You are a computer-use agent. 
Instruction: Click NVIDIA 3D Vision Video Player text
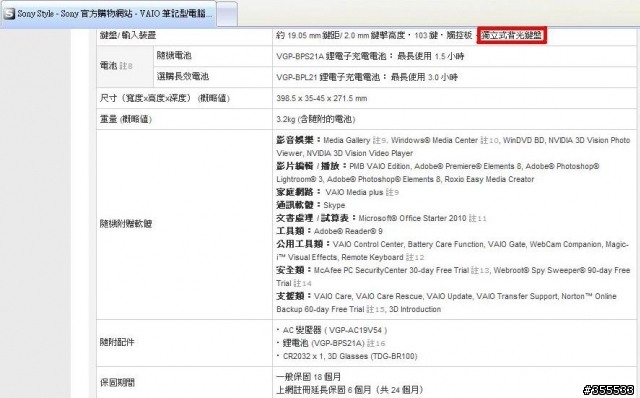click(x=360, y=153)
